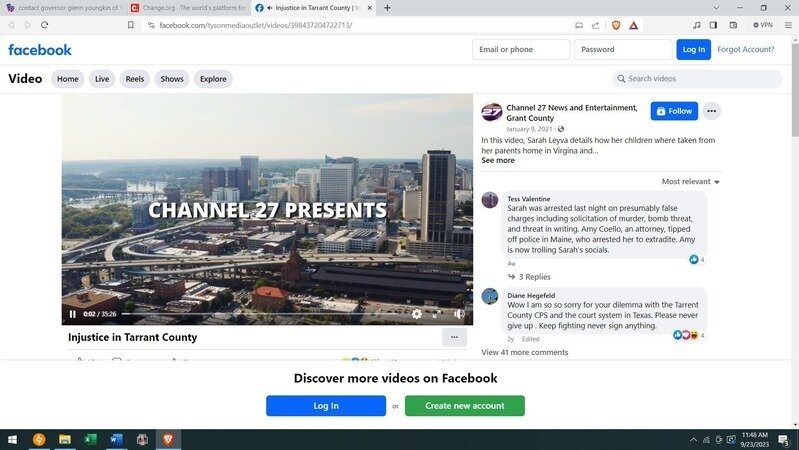Screen dimensions: 799x450
Task: Click Brave Shields lion icon
Action: pos(615,25)
